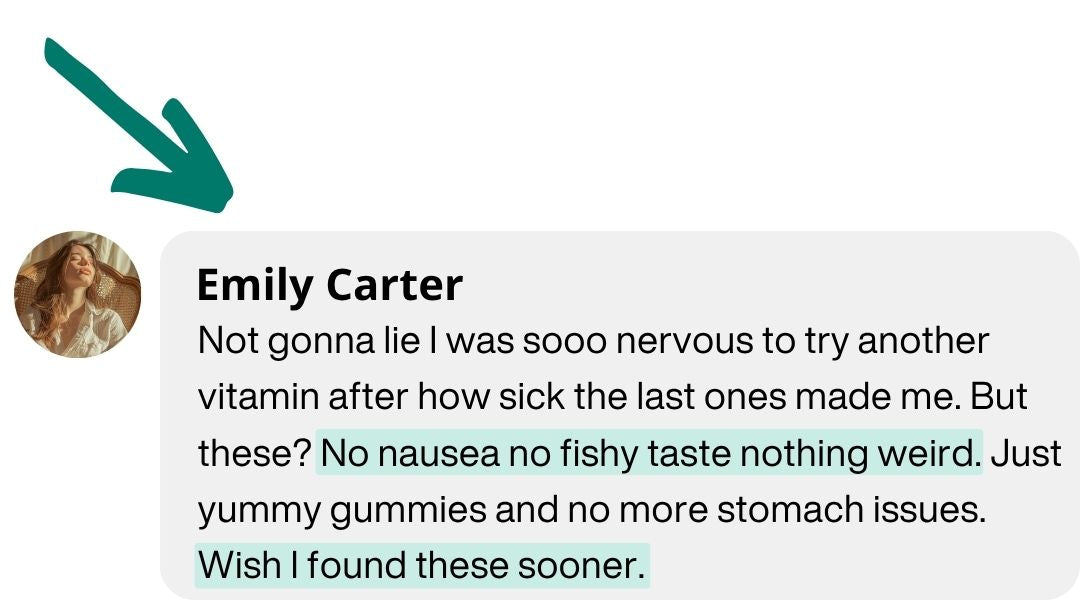Click the name Emily Carter
The width and height of the screenshot is (1080, 600).
click(x=329, y=285)
